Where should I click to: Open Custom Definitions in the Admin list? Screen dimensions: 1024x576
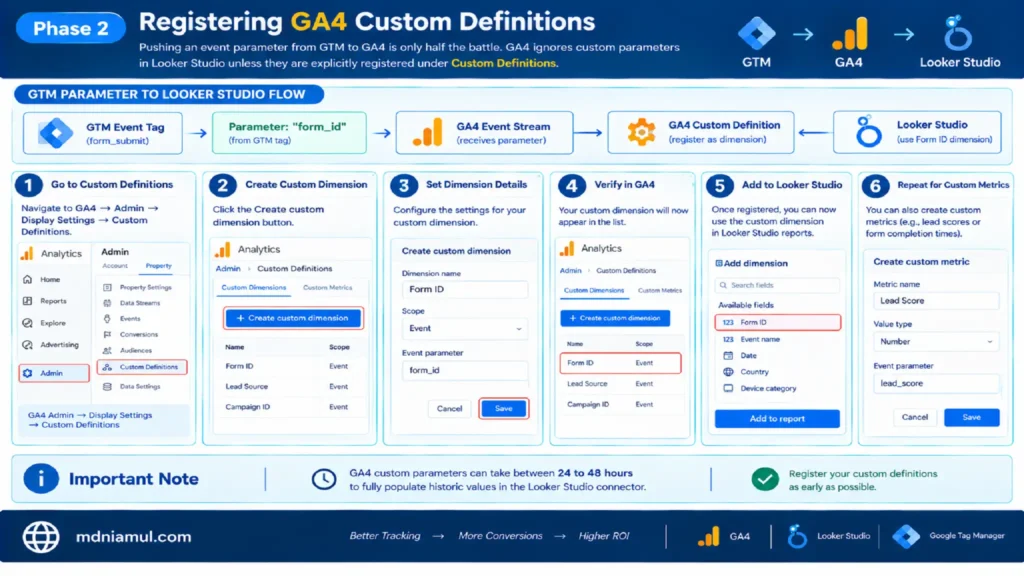tap(142, 367)
